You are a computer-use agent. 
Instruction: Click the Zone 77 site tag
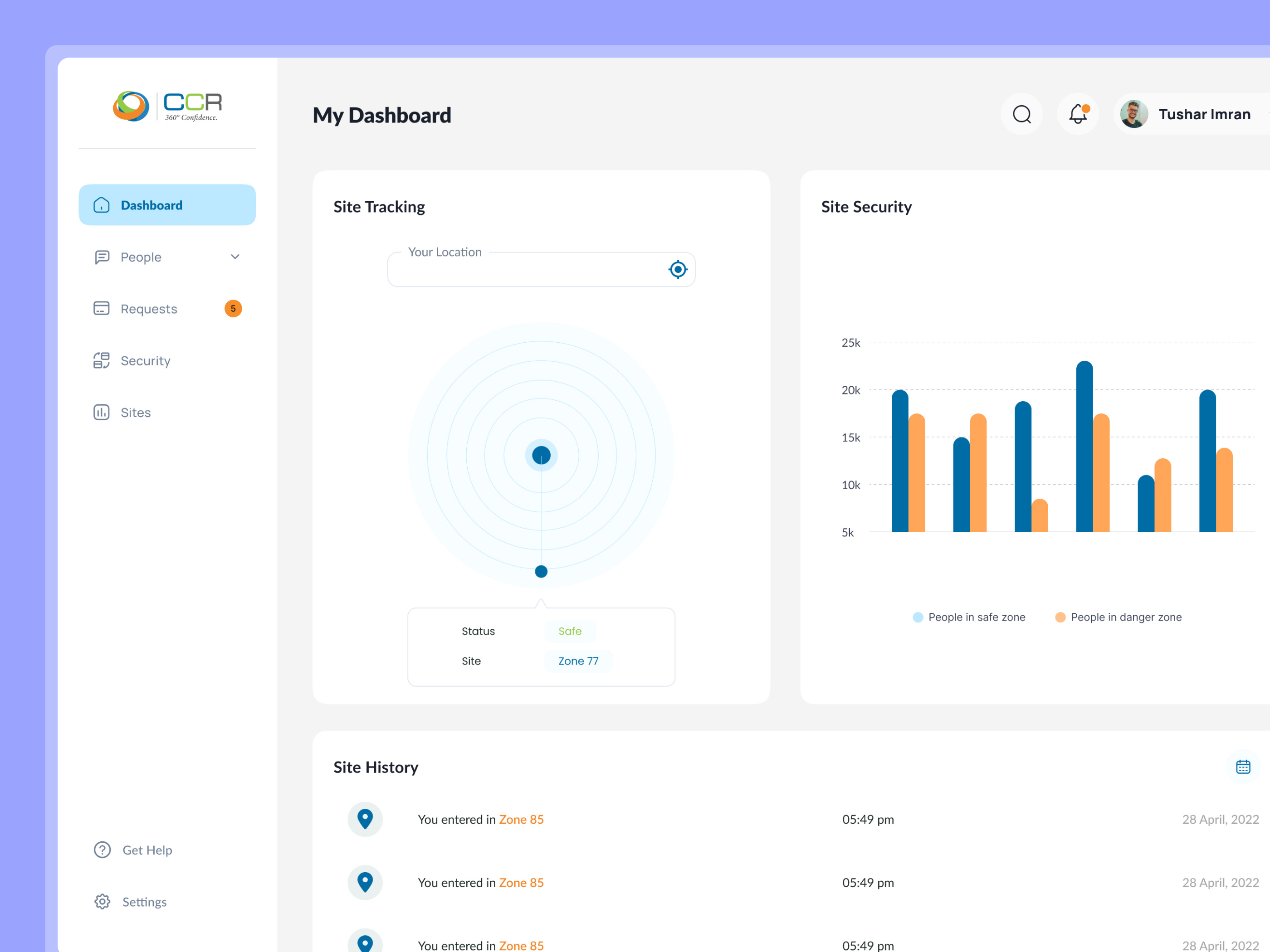pos(578,661)
